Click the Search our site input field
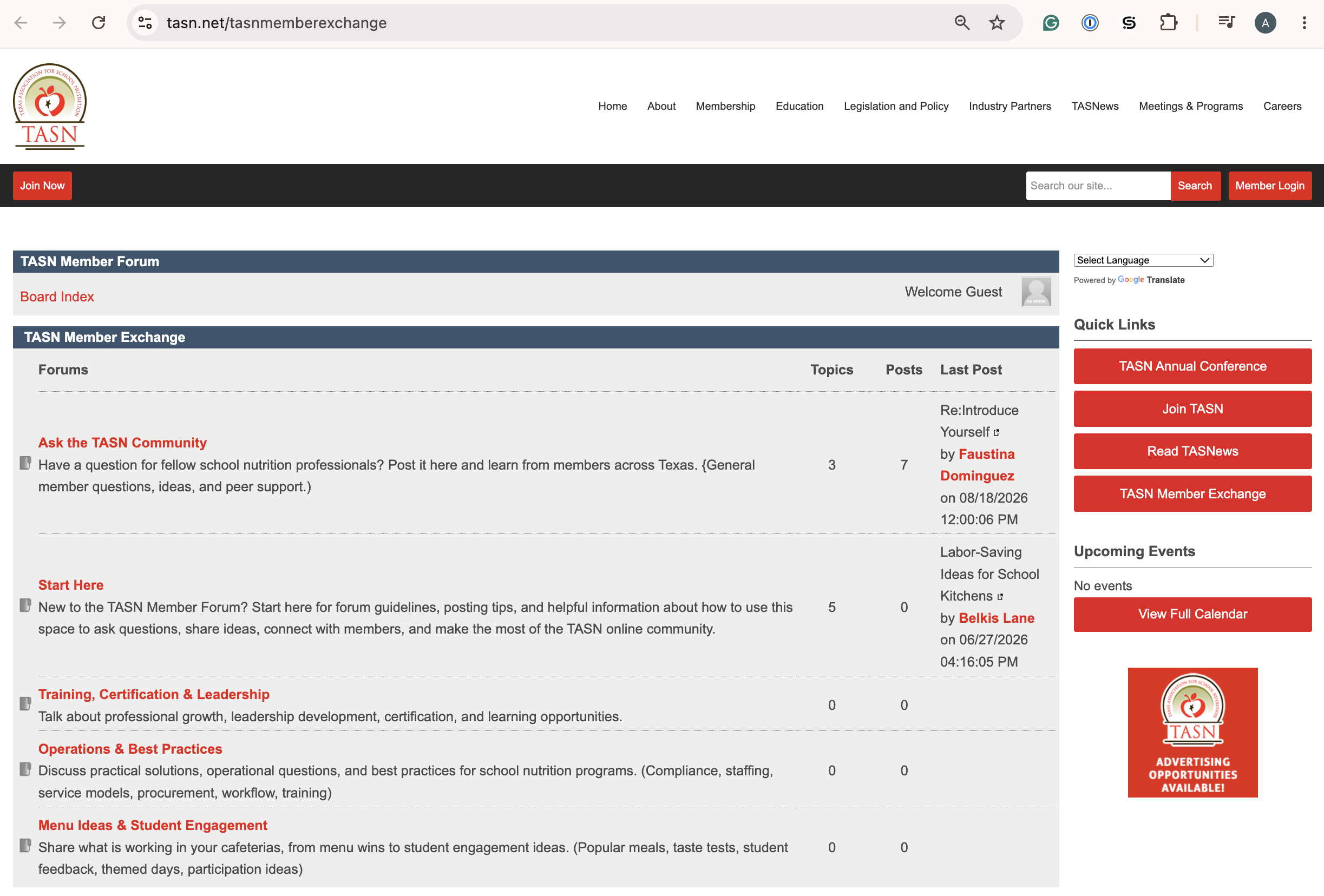Screen dimensions: 1324x896 coord(1098,186)
